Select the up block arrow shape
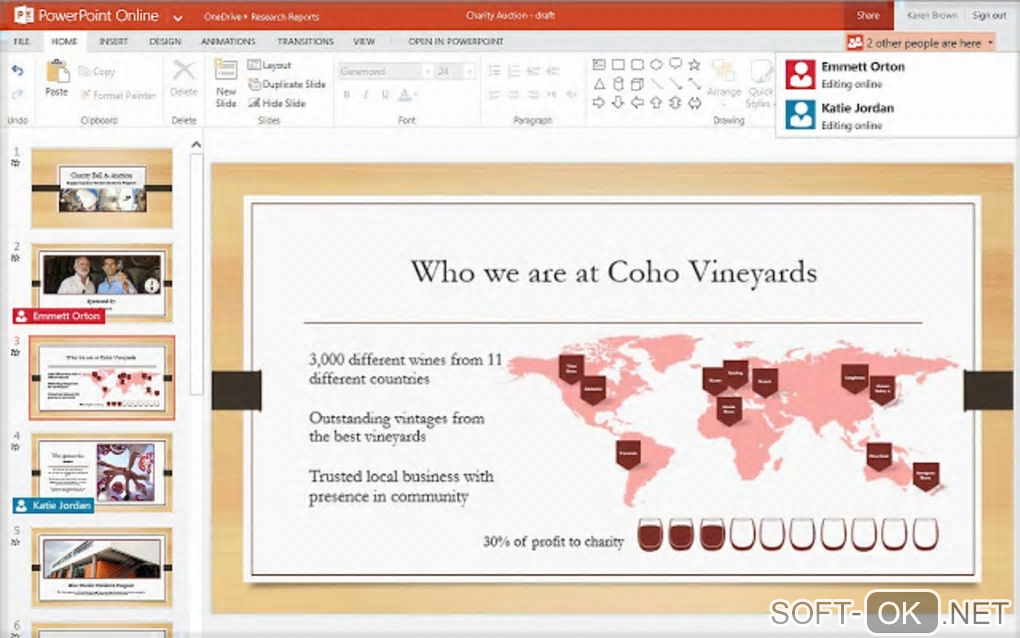The width and height of the screenshot is (1020, 638). (656, 102)
